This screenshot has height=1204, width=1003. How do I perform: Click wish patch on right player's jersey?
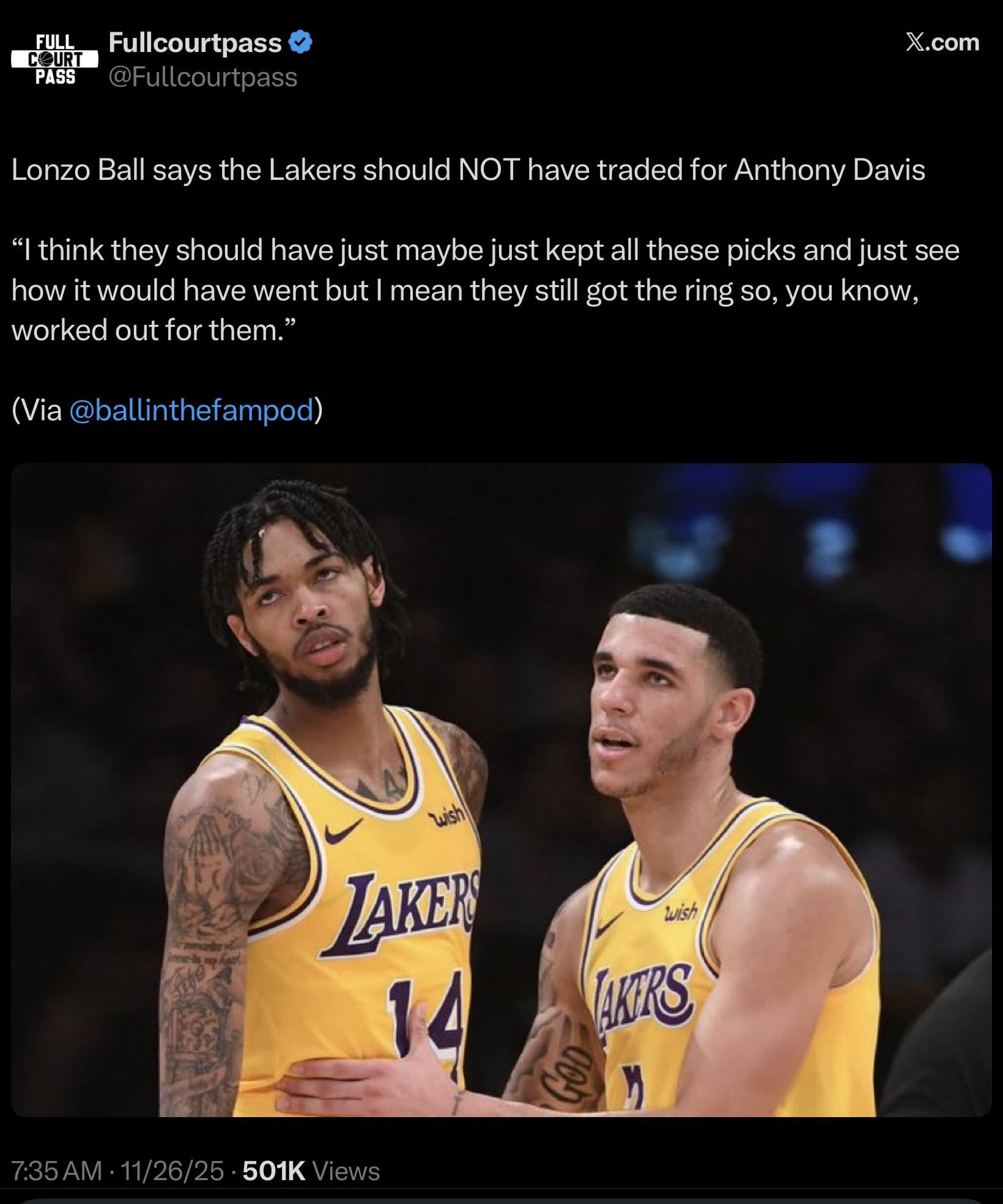pos(680,913)
